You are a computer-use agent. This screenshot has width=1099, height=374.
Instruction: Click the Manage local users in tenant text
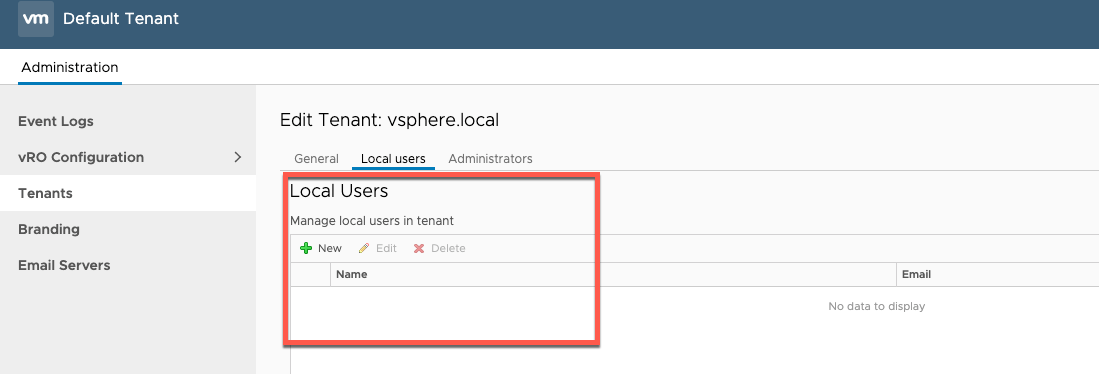tap(372, 221)
